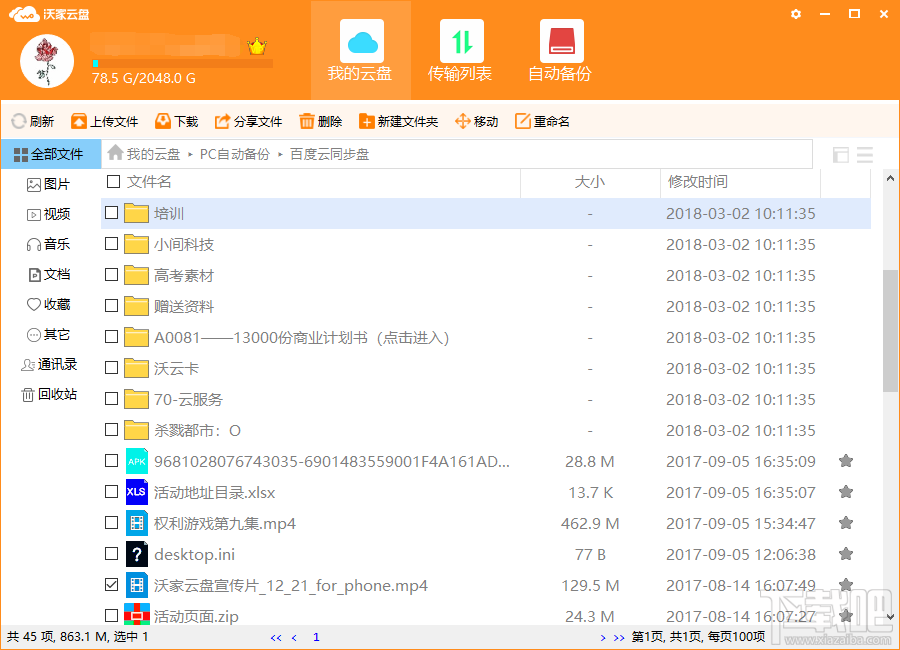Sort by 大小 size column header
The image size is (900, 650).
click(x=590, y=183)
